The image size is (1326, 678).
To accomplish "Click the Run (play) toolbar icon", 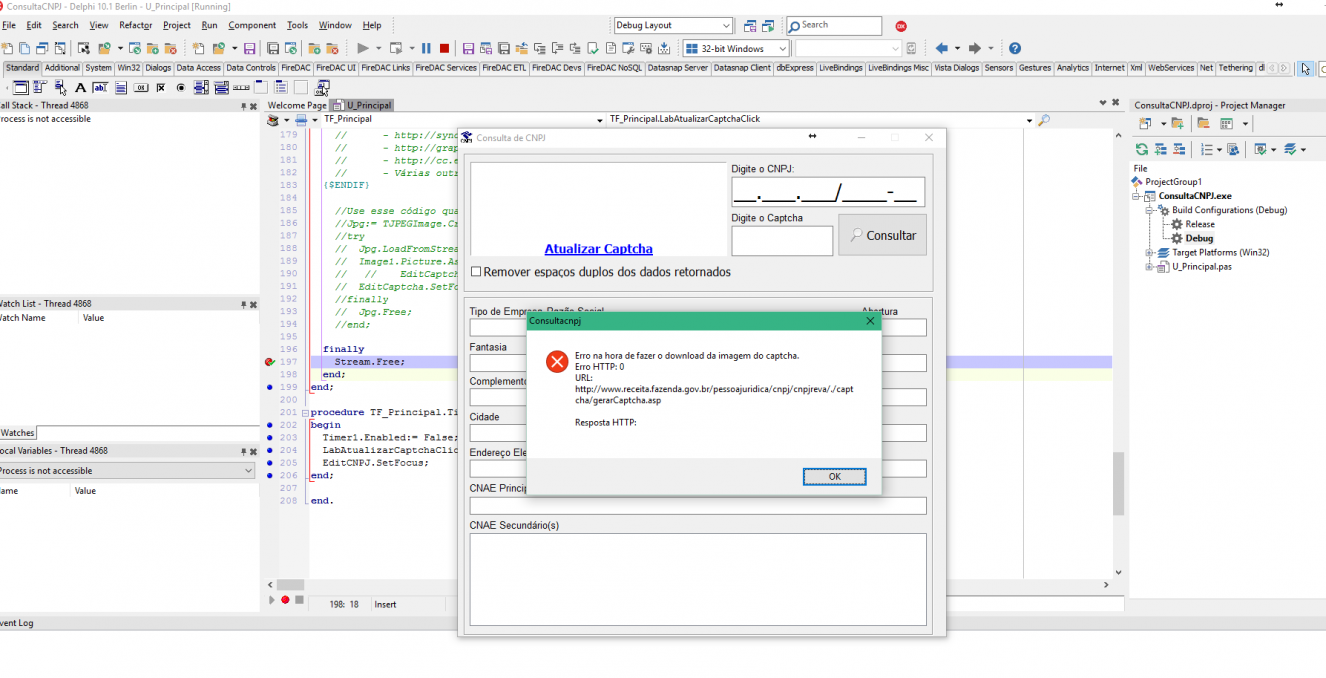I will 363,48.
